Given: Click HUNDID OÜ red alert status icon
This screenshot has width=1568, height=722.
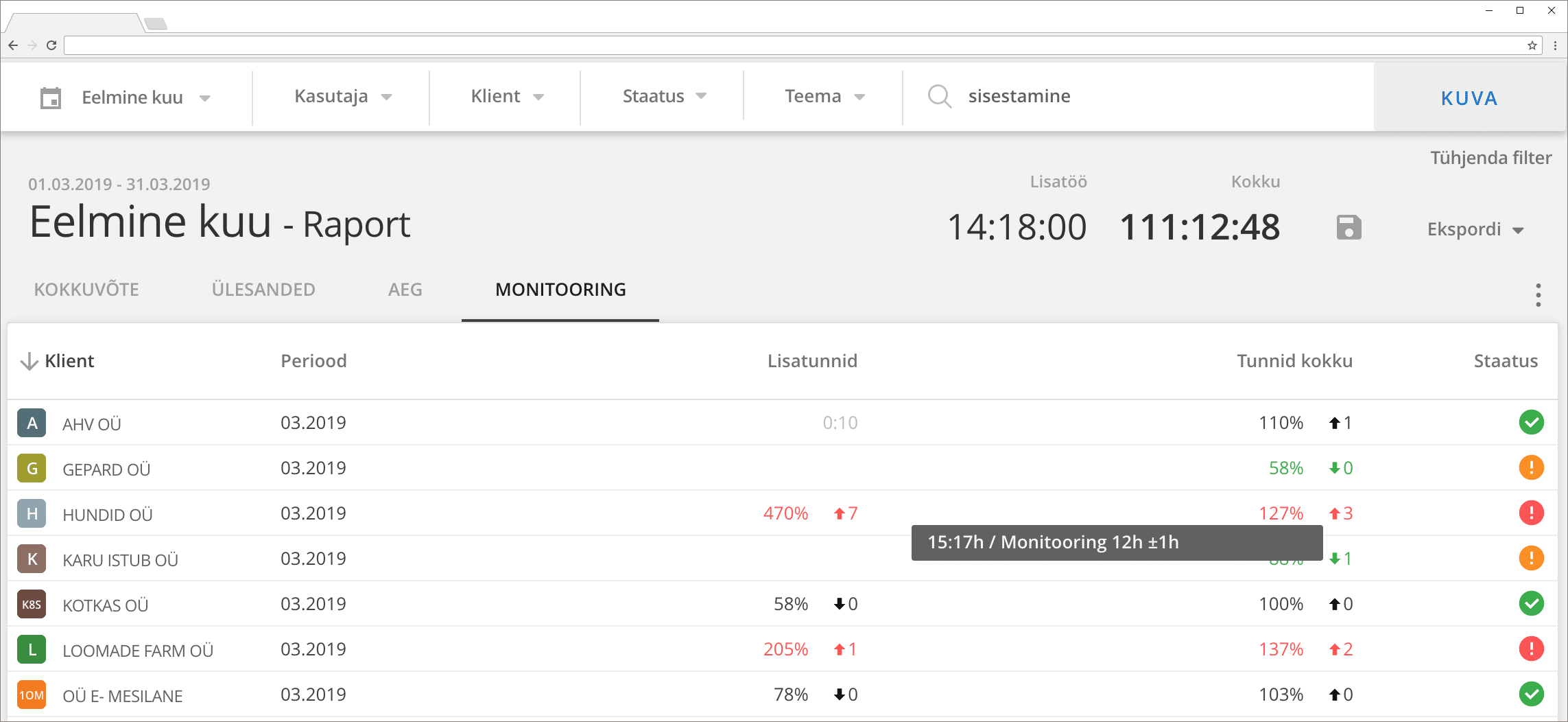Looking at the screenshot, I should point(1531,513).
